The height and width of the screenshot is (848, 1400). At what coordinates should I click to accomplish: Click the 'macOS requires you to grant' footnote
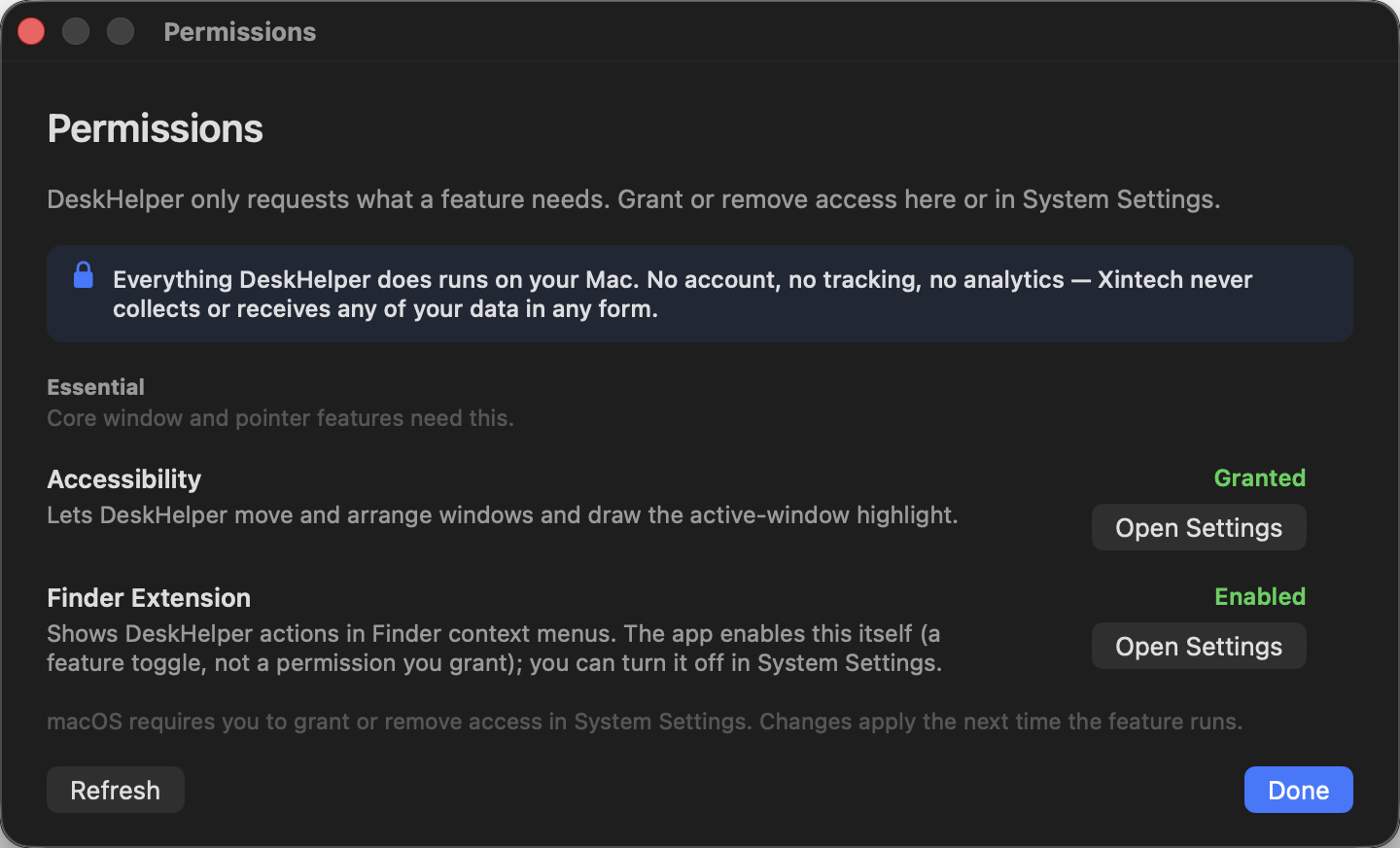point(645,722)
